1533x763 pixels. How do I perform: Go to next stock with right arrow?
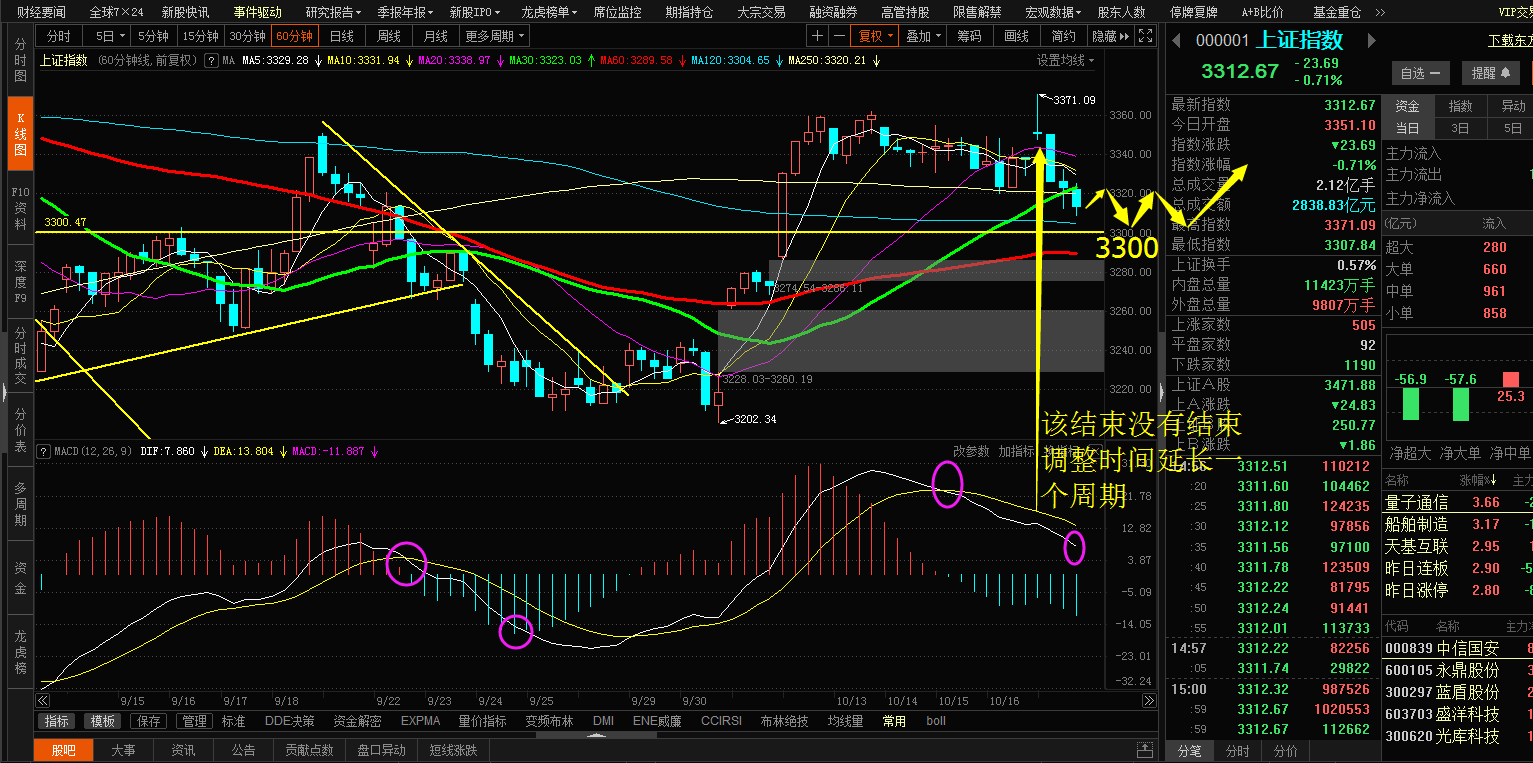[1372, 41]
